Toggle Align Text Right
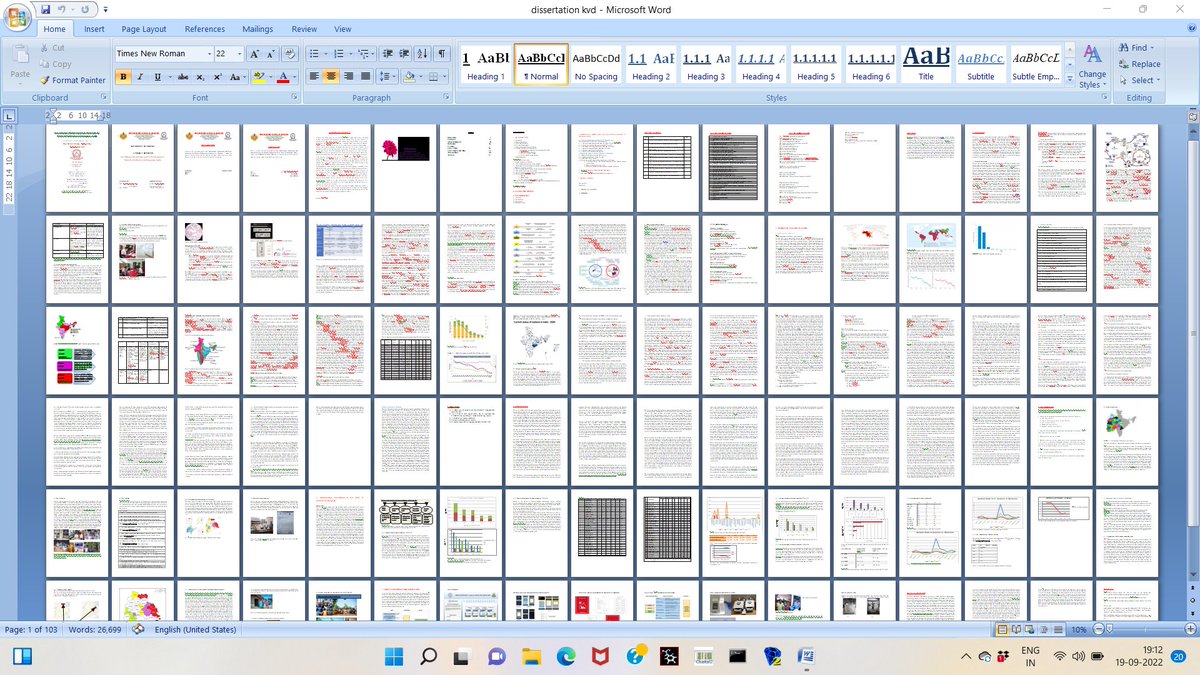 click(x=347, y=77)
